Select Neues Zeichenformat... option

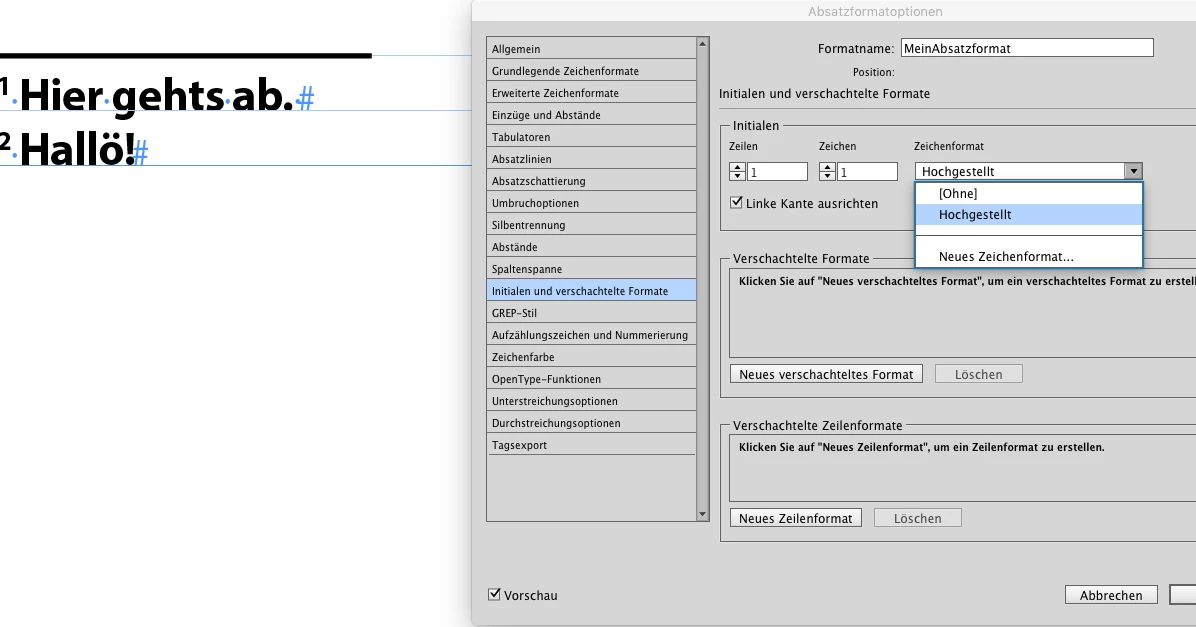coord(1029,257)
